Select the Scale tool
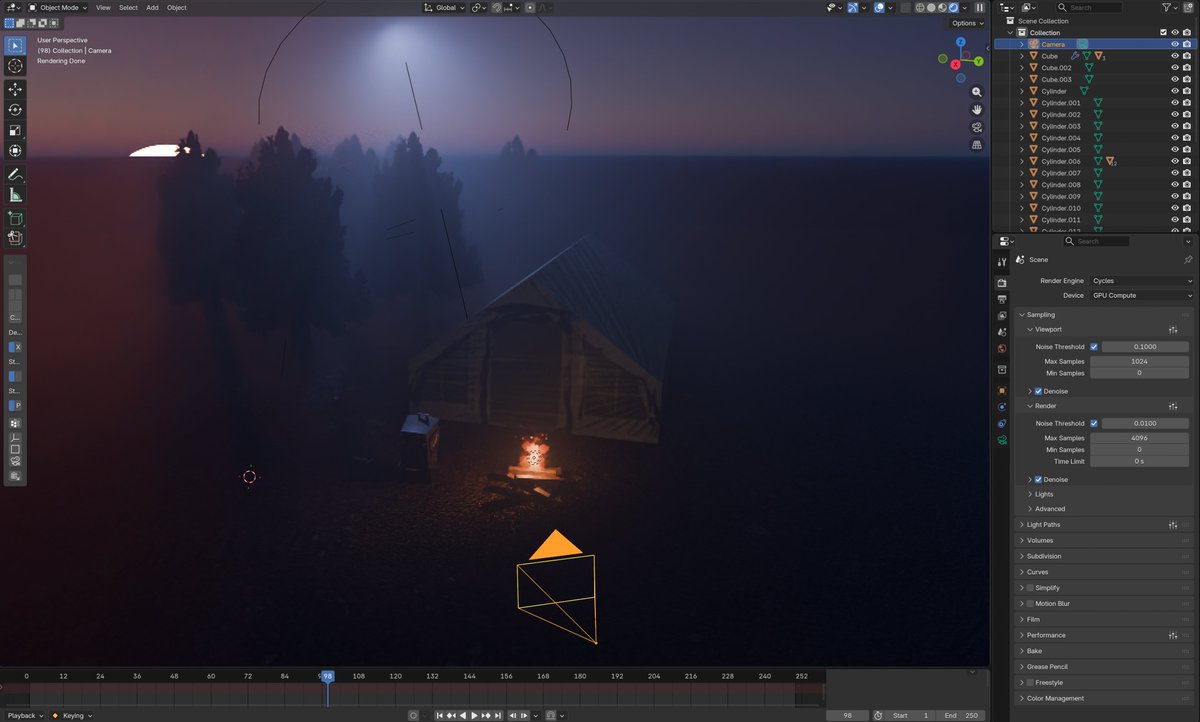The width and height of the screenshot is (1200, 722). [15, 130]
